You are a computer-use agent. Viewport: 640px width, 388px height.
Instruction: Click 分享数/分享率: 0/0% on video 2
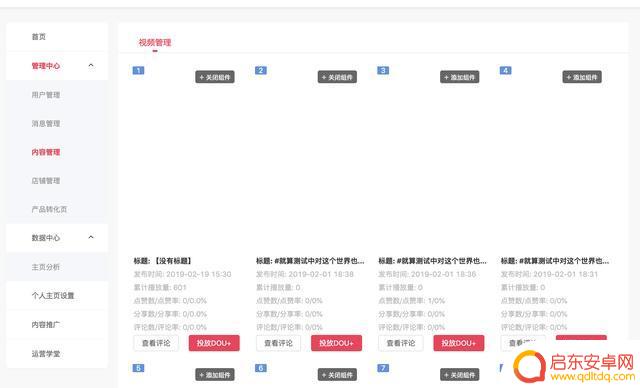point(289,314)
